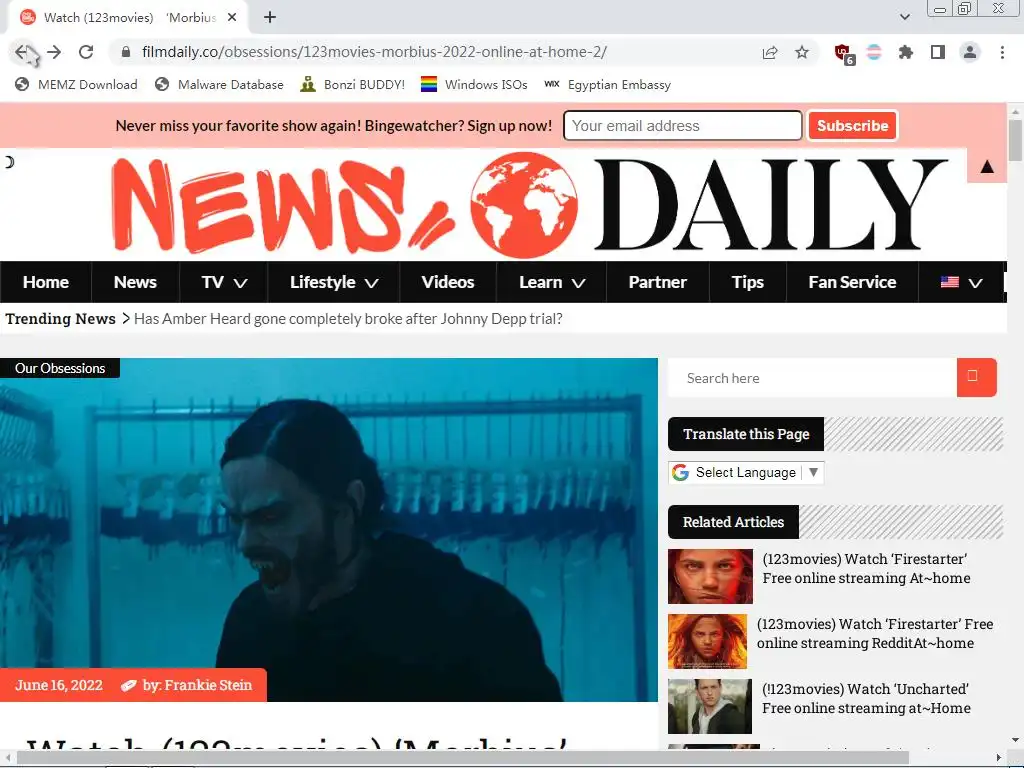The image size is (1024, 768).
Task: Click the Translate this Page heading
Action: 746,434
